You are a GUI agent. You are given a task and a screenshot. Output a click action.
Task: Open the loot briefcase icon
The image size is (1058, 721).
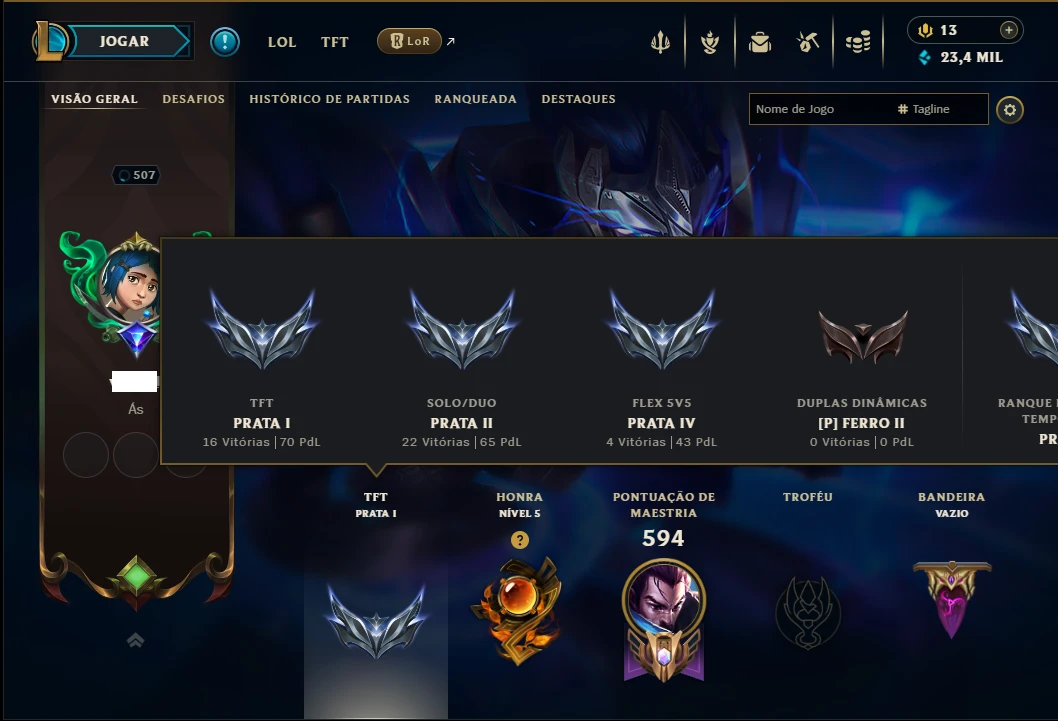tap(760, 42)
